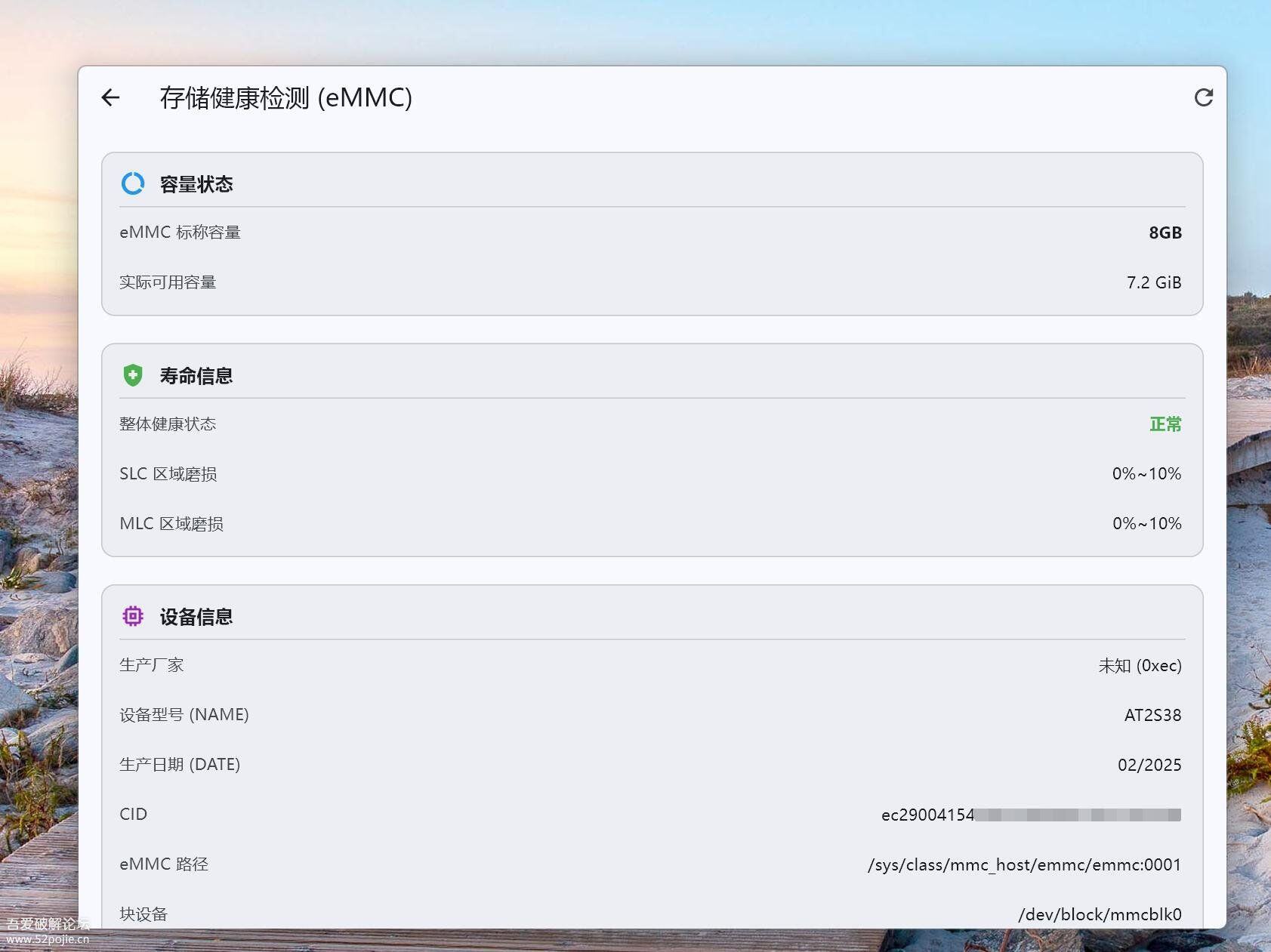Select the 整体健康状态 label
Viewport: 1271px width, 952px height.
coord(168,424)
